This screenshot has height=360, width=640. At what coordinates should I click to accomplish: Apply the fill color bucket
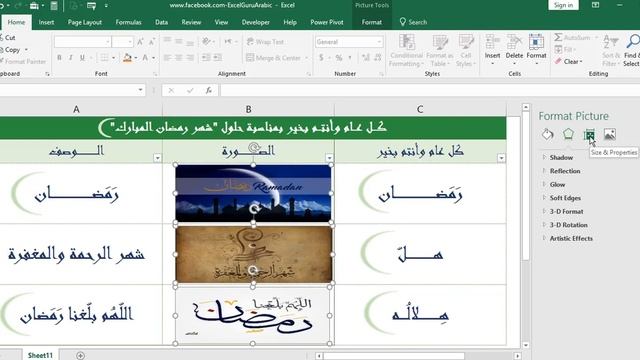coord(127,58)
